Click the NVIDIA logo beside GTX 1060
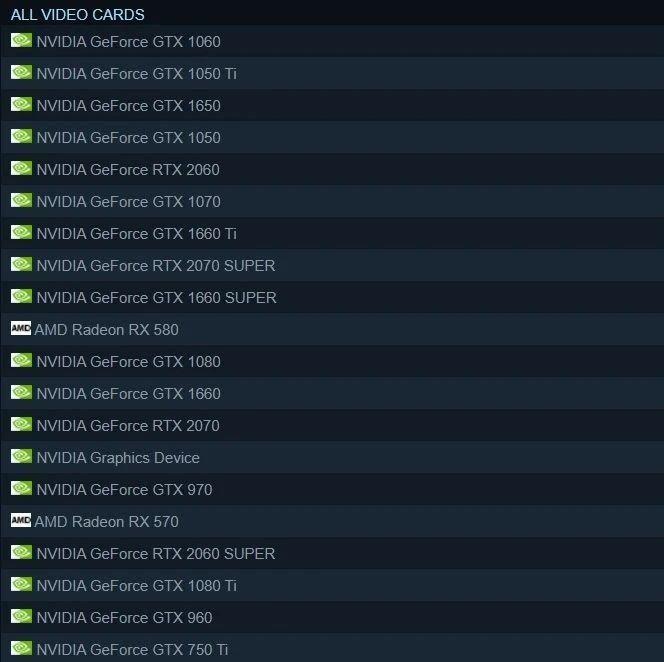The width and height of the screenshot is (664, 662). 21,40
